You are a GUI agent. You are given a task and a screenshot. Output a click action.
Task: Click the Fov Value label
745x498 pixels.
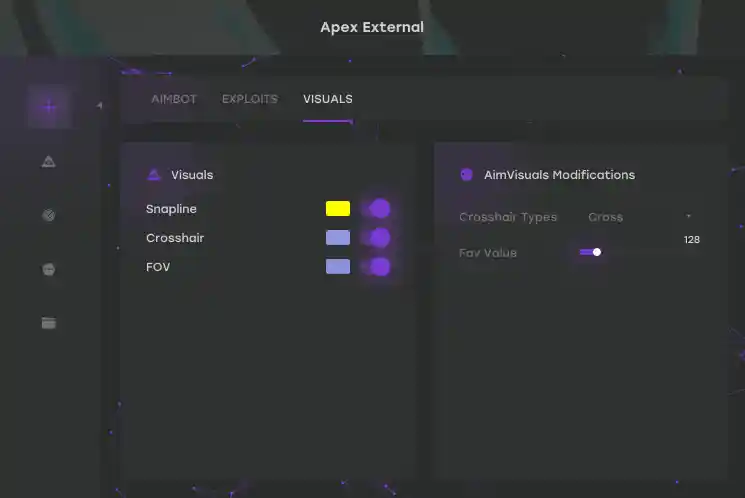coord(487,253)
